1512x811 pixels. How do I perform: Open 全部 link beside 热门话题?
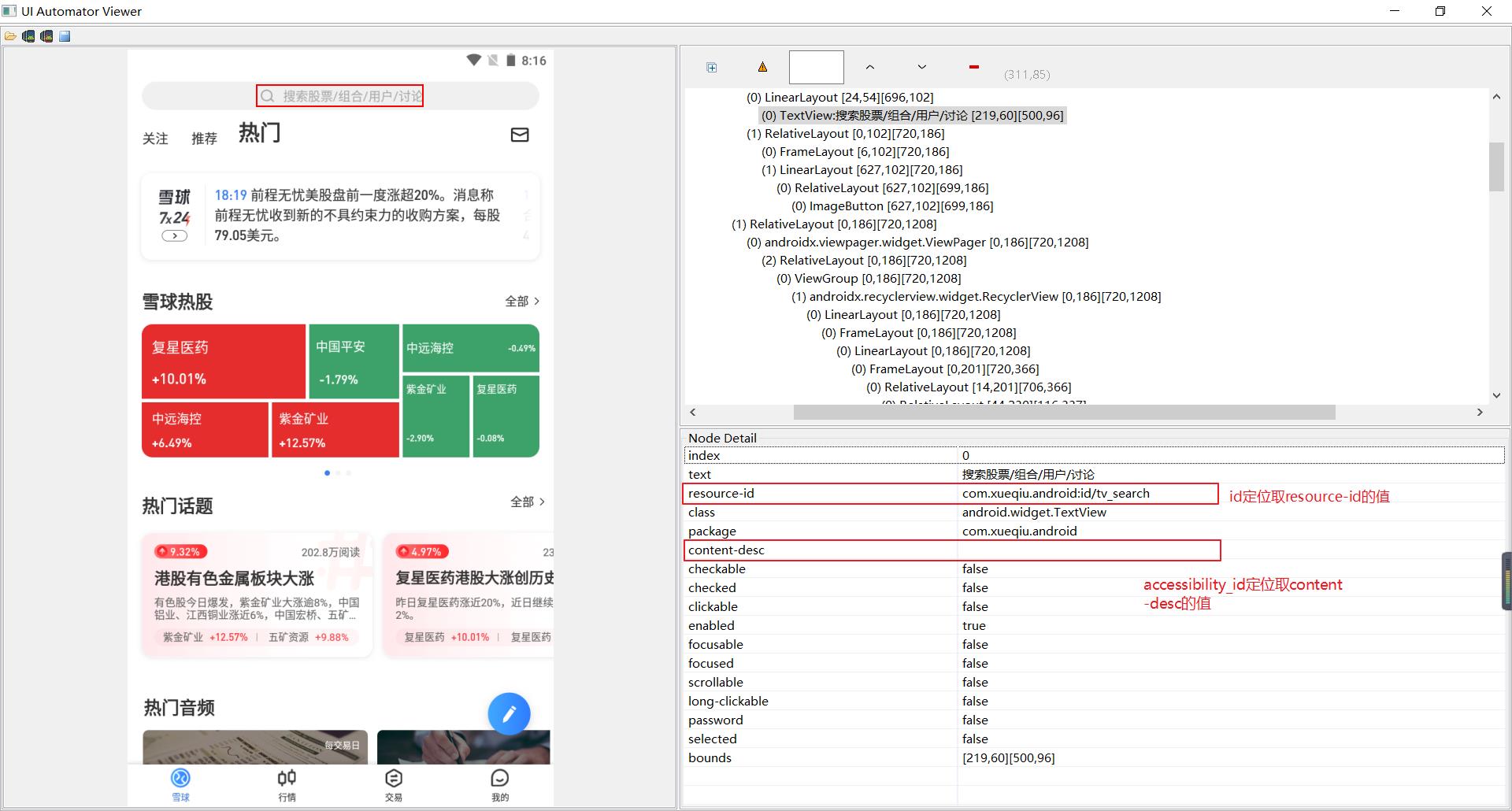(x=528, y=502)
